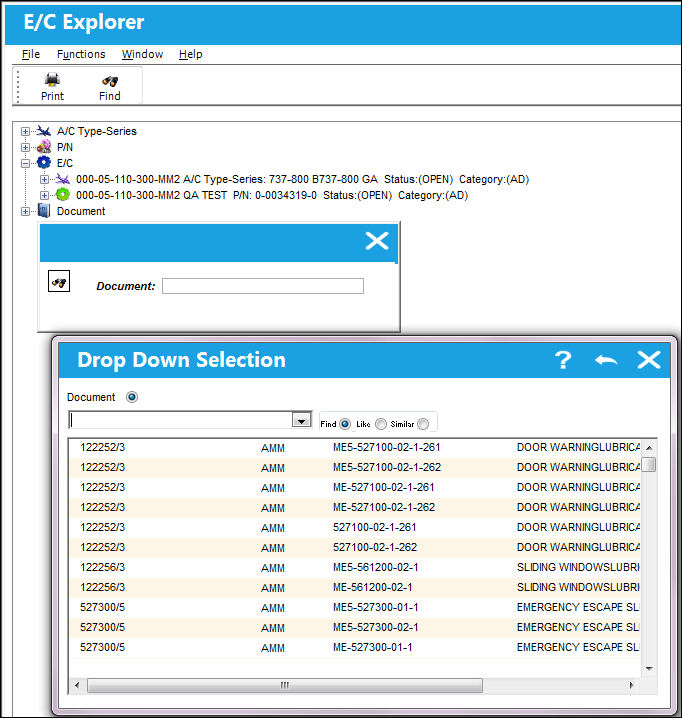Image resolution: width=682 pixels, height=718 pixels.
Task: Close the Document find dialog
Action: (x=377, y=241)
